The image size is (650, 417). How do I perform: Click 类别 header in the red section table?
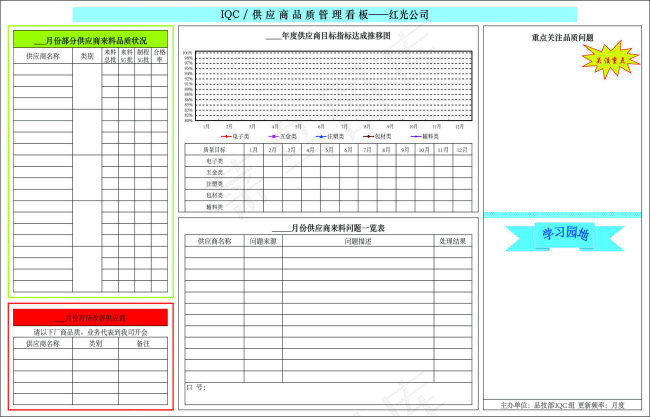coord(95,344)
